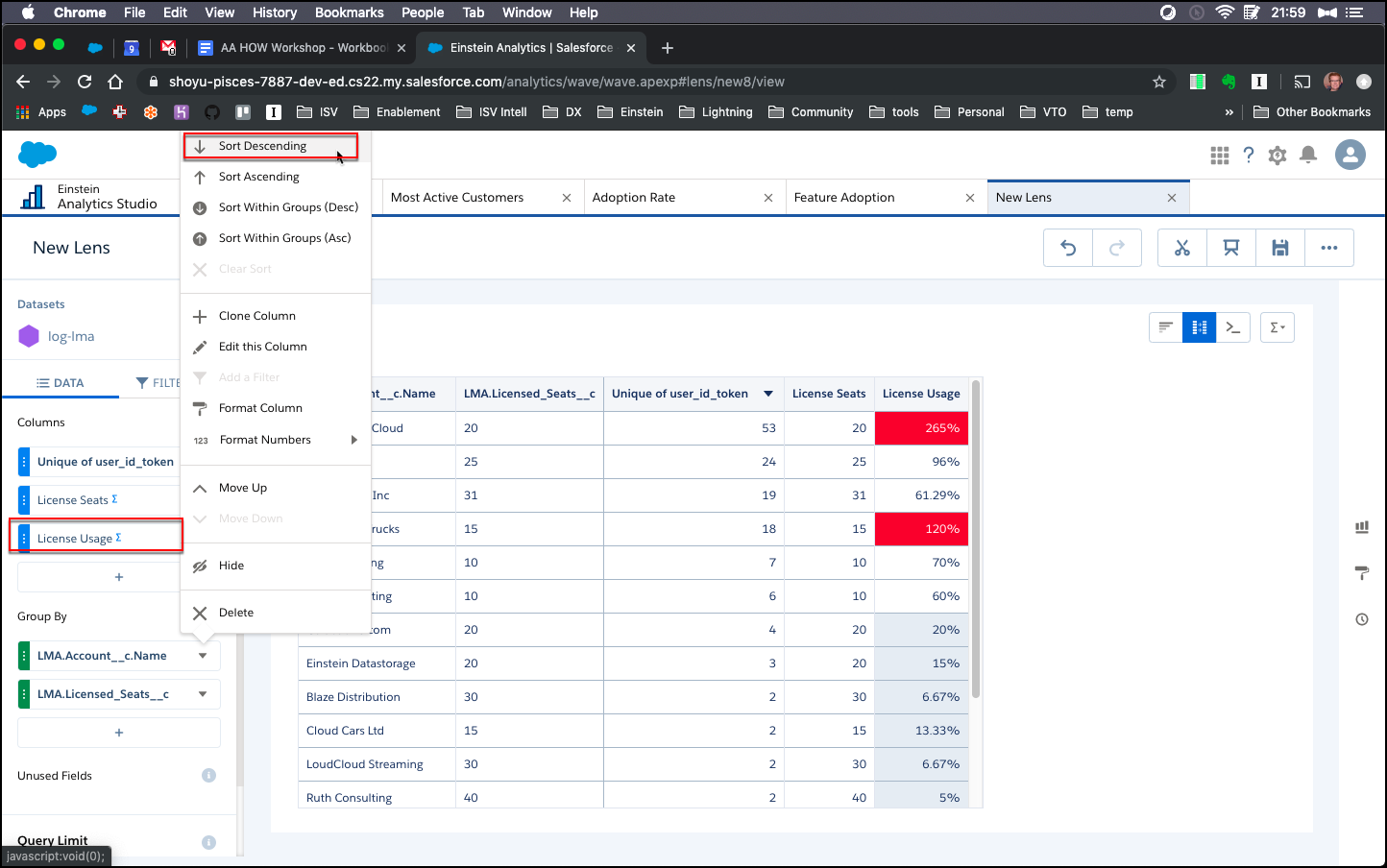This screenshot has width=1387, height=868.
Task: Click the Salesforce cloud logo
Action: (x=37, y=154)
